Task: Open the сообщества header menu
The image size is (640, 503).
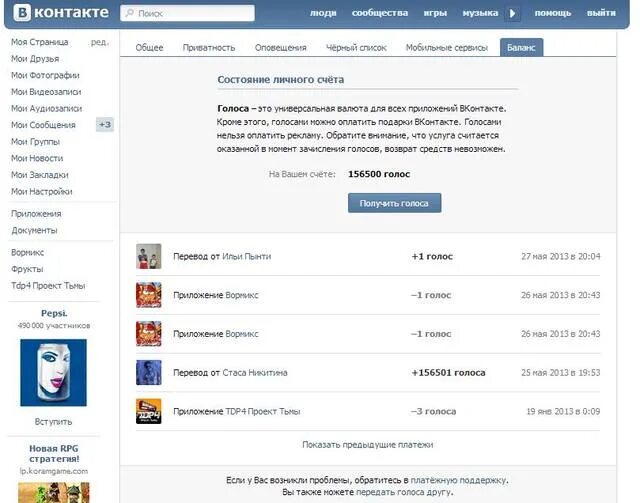Action: click(x=380, y=13)
